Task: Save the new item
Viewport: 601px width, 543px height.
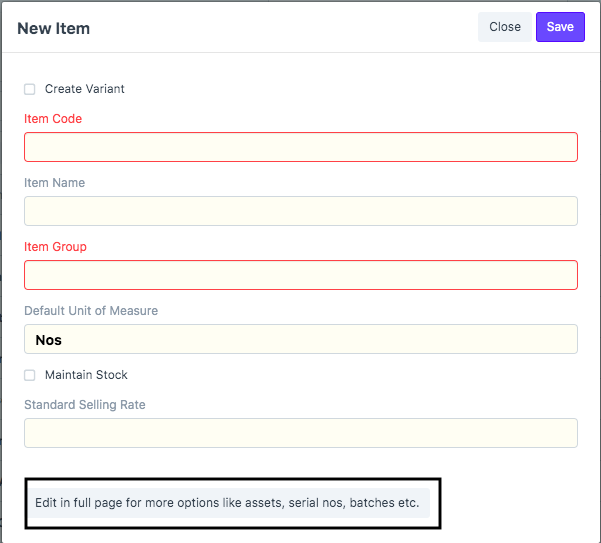Action: [560, 27]
